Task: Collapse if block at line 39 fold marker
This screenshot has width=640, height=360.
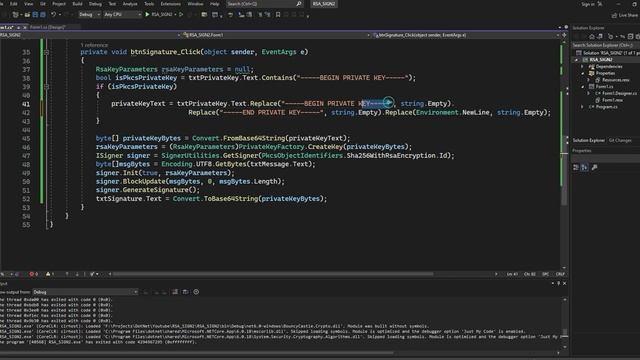Action: click(x=47, y=87)
